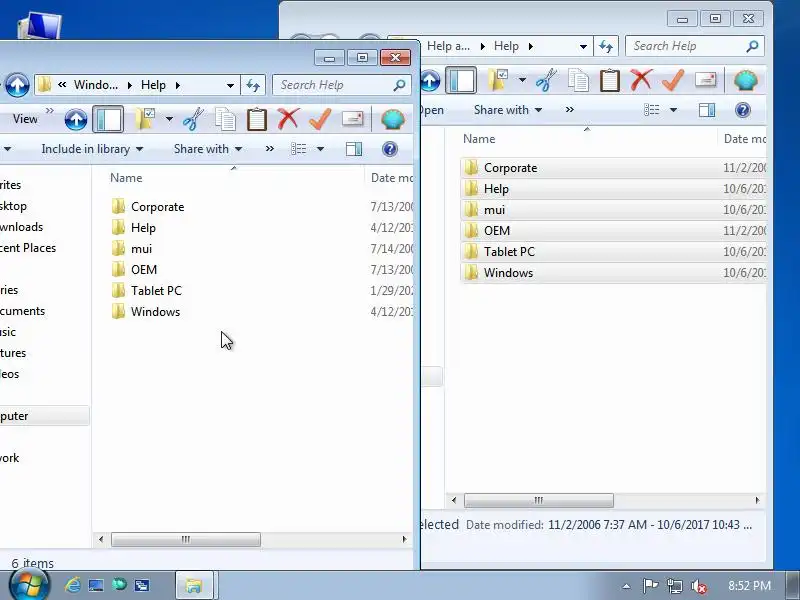Click horizontal scrollbar thumb in front window
800x600 pixels.
(x=186, y=539)
